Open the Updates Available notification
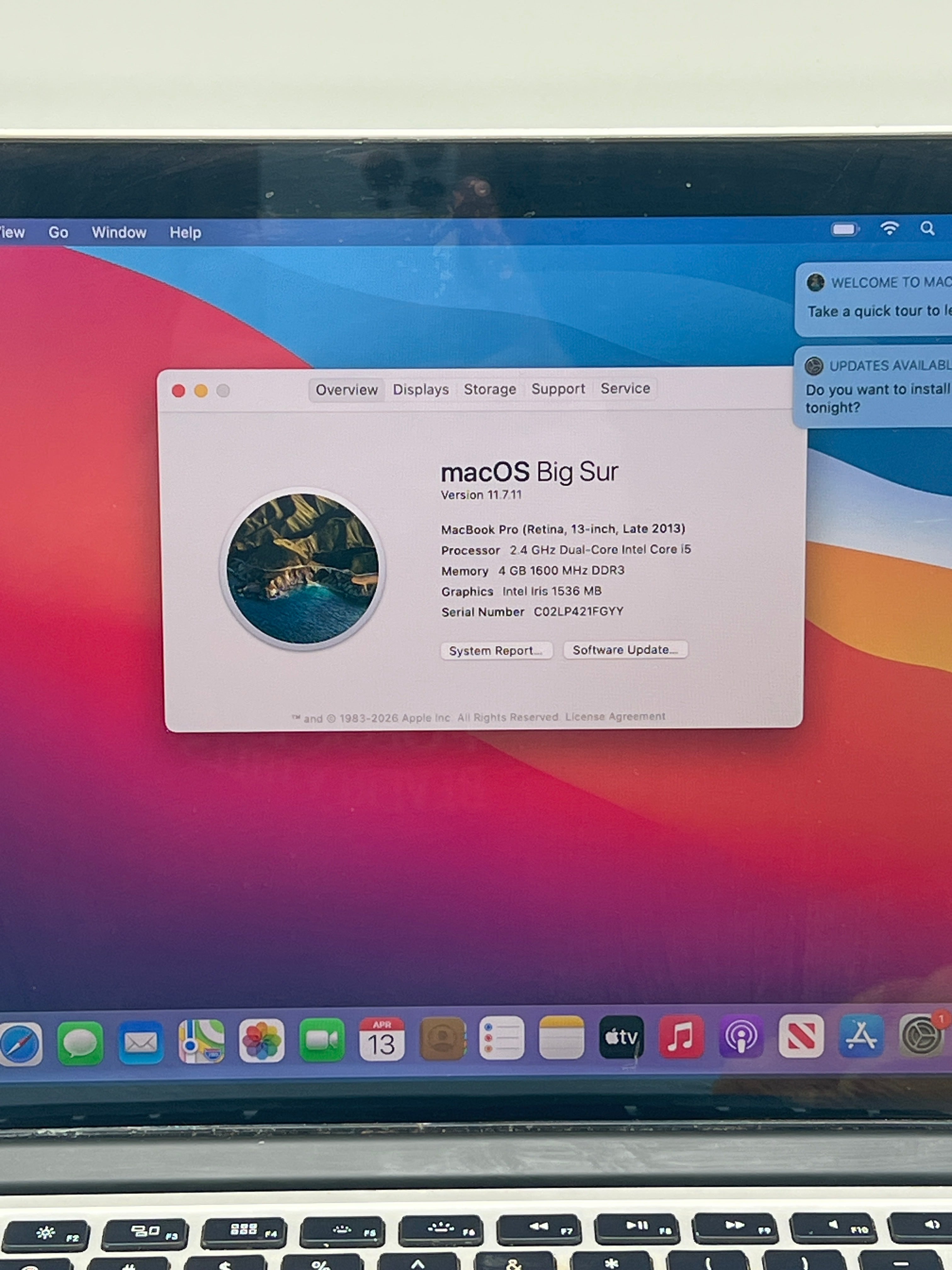The height and width of the screenshot is (1270, 952). (x=873, y=386)
